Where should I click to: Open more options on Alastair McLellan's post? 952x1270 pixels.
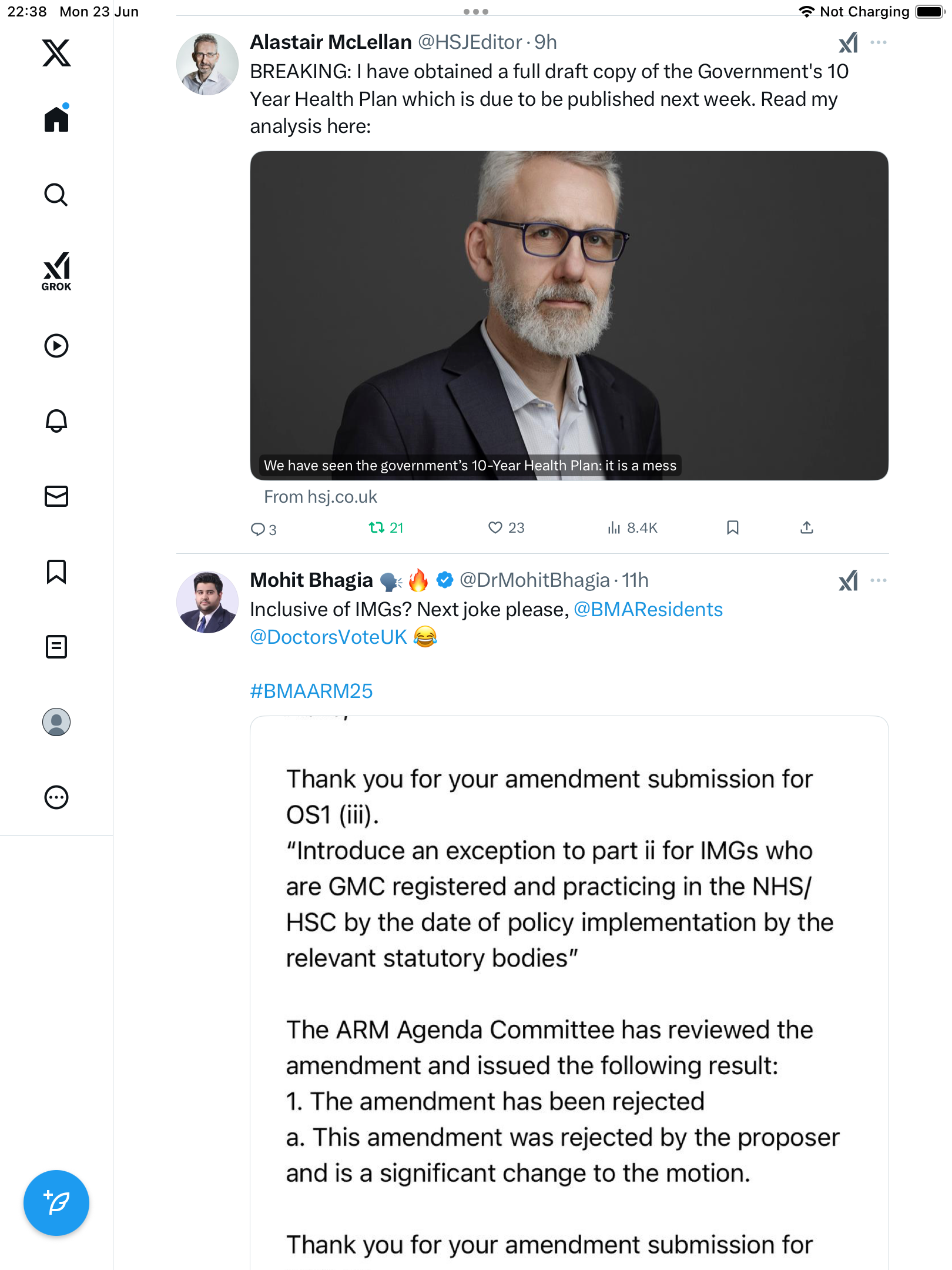tap(879, 42)
